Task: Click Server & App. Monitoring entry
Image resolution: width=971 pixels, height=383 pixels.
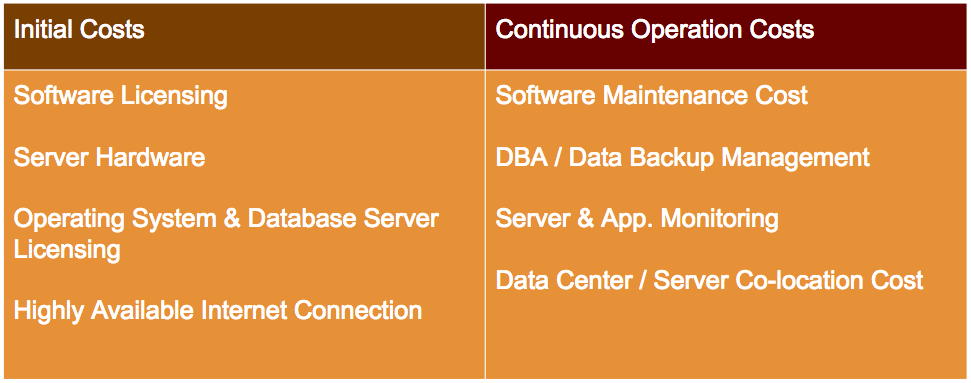Action: pyautogui.click(x=637, y=219)
